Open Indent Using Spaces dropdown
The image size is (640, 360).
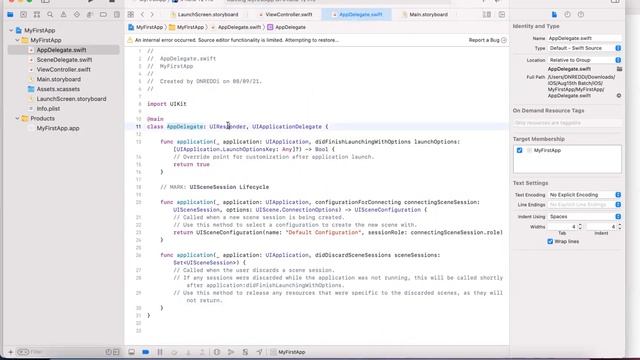584,216
